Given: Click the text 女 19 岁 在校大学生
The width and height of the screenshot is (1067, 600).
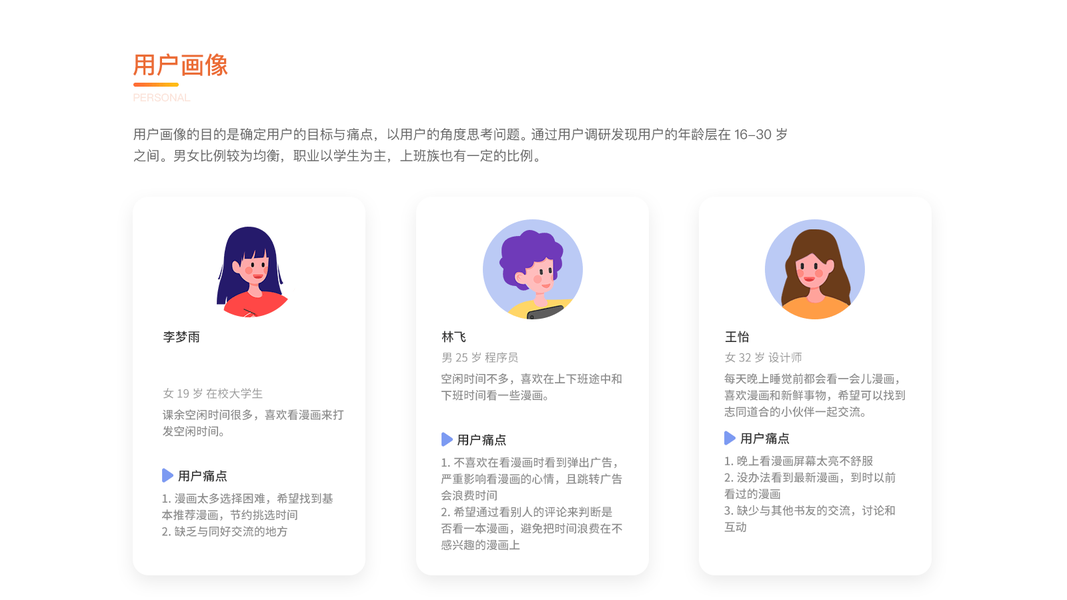Looking at the screenshot, I should tap(212, 393).
